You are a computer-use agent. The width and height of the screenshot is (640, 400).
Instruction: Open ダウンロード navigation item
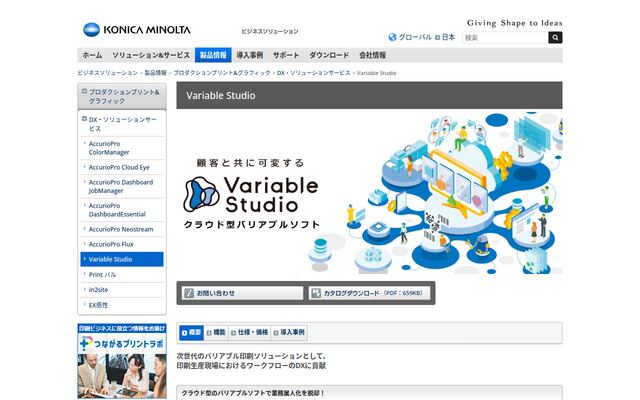click(x=329, y=55)
